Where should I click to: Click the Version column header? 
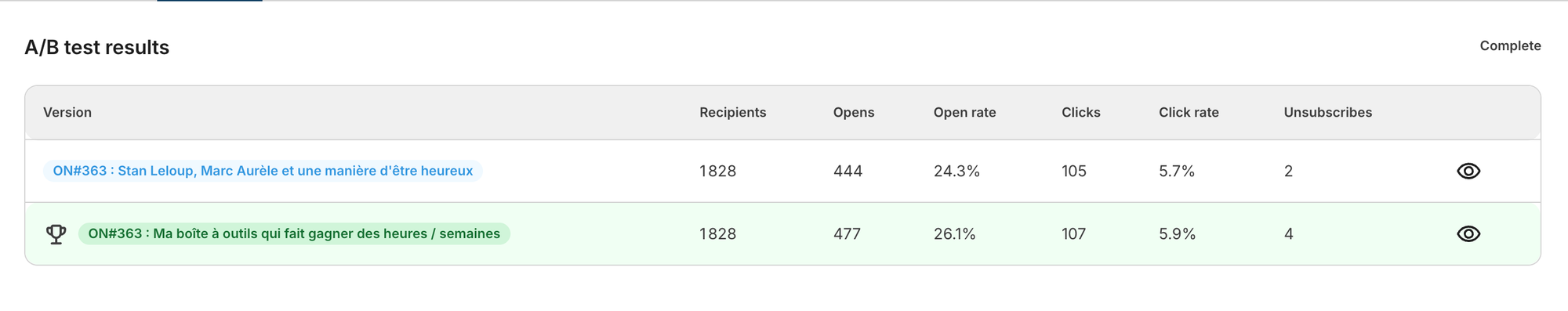coord(67,112)
